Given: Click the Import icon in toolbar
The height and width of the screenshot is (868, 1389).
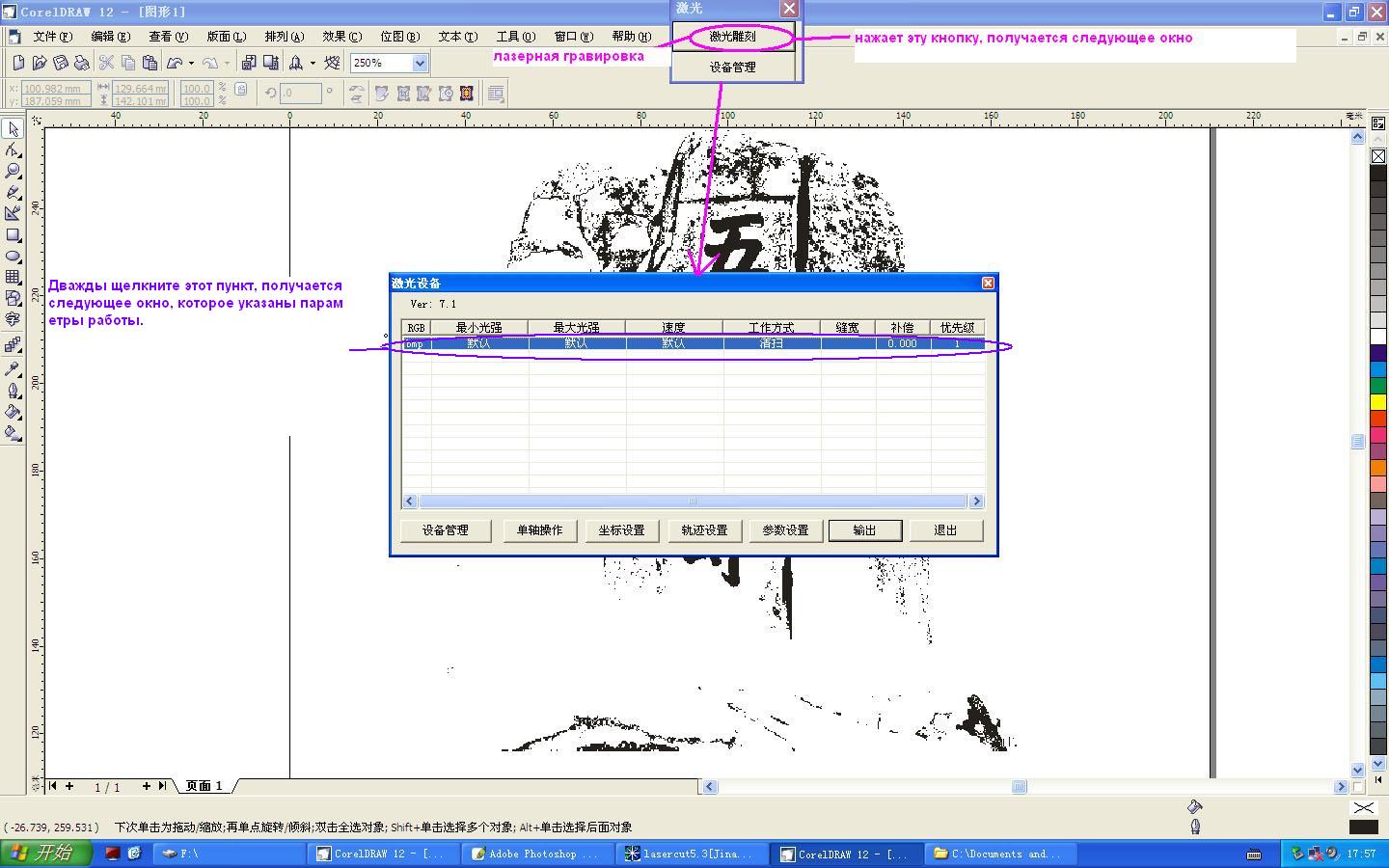Looking at the screenshot, I should tap(249, 63).
